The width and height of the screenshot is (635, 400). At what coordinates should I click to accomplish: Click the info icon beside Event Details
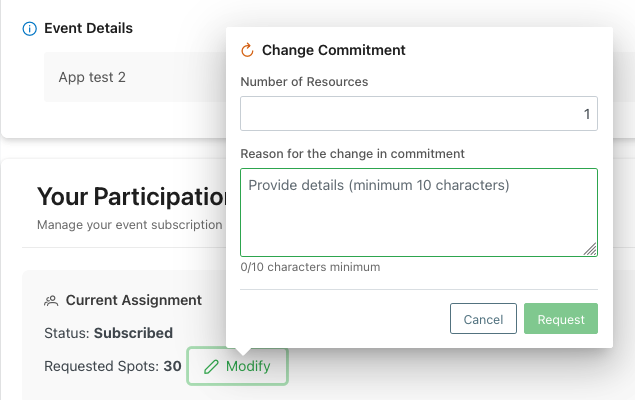point(30,29)
